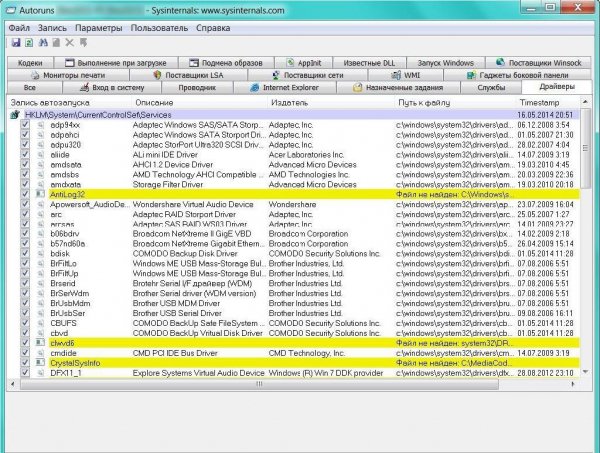Viewport: 600px width, 453px height.
Task: Click the COMODO Backup Disk Driver description
Action: tap(185, 254)
